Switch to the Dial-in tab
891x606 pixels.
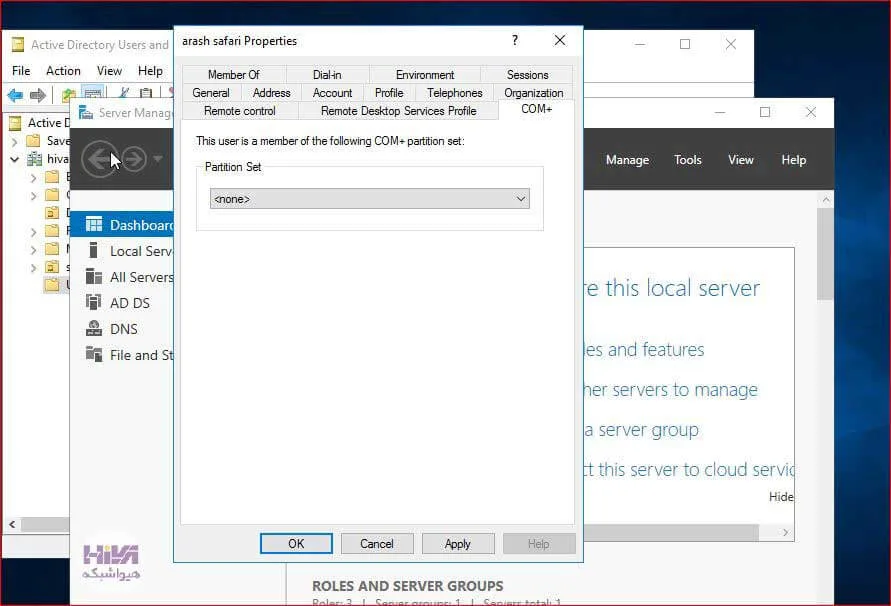tap(327, 74)
